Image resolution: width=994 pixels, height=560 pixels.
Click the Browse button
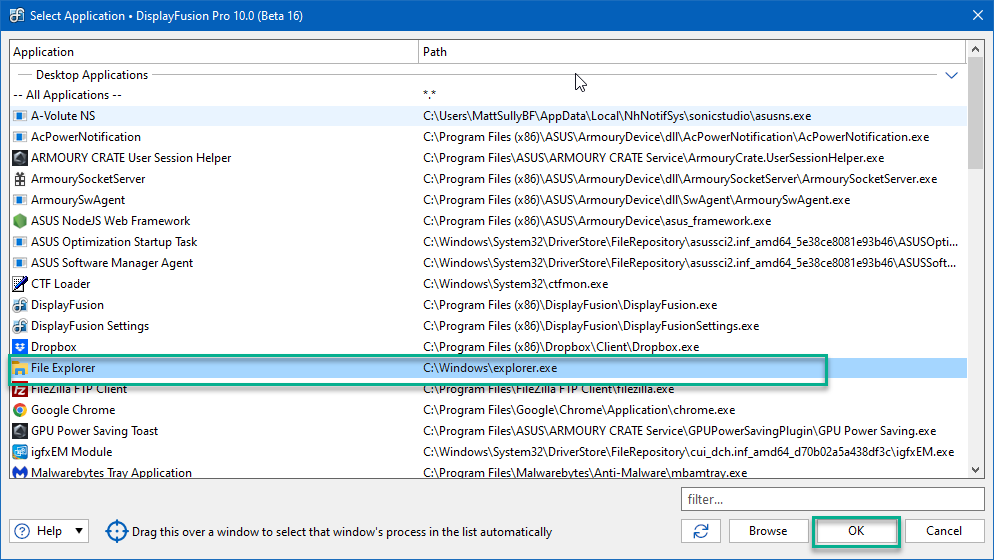(x=768, y=531)
